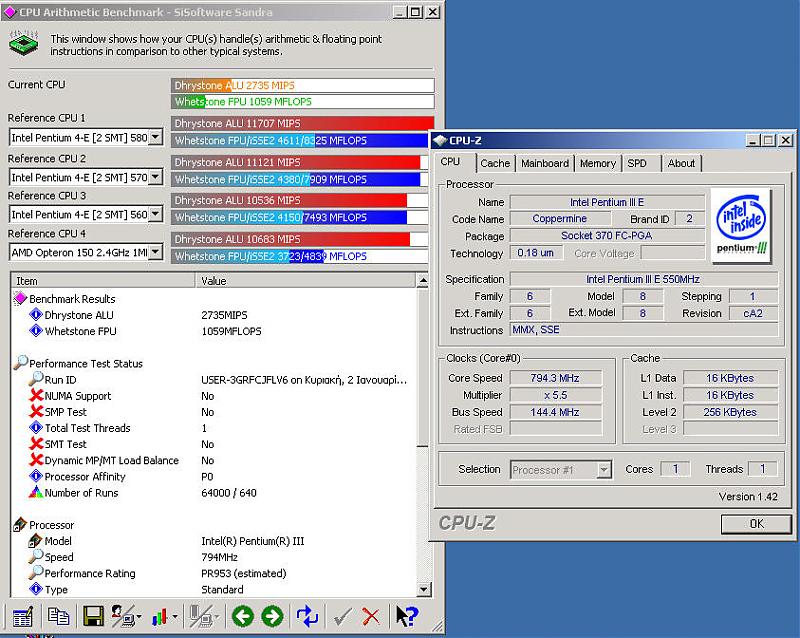Viewport: 800px width, 638px height.
Task: Click the 'Coppermine' code name value
Action: click(560, 218)
